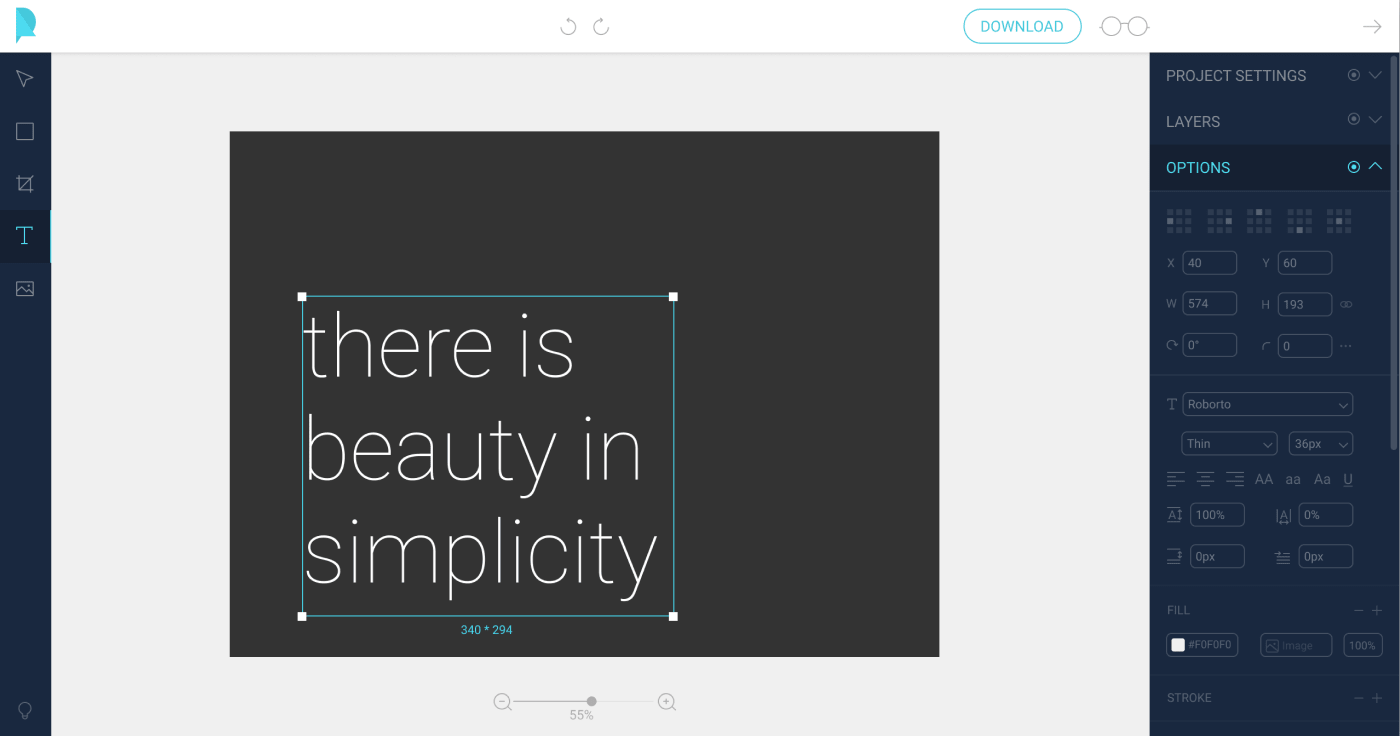The width and height of the screenshot is (1400, 736).
Task: Select the OPTIONS section header
Action: (x=1198, y=168)
